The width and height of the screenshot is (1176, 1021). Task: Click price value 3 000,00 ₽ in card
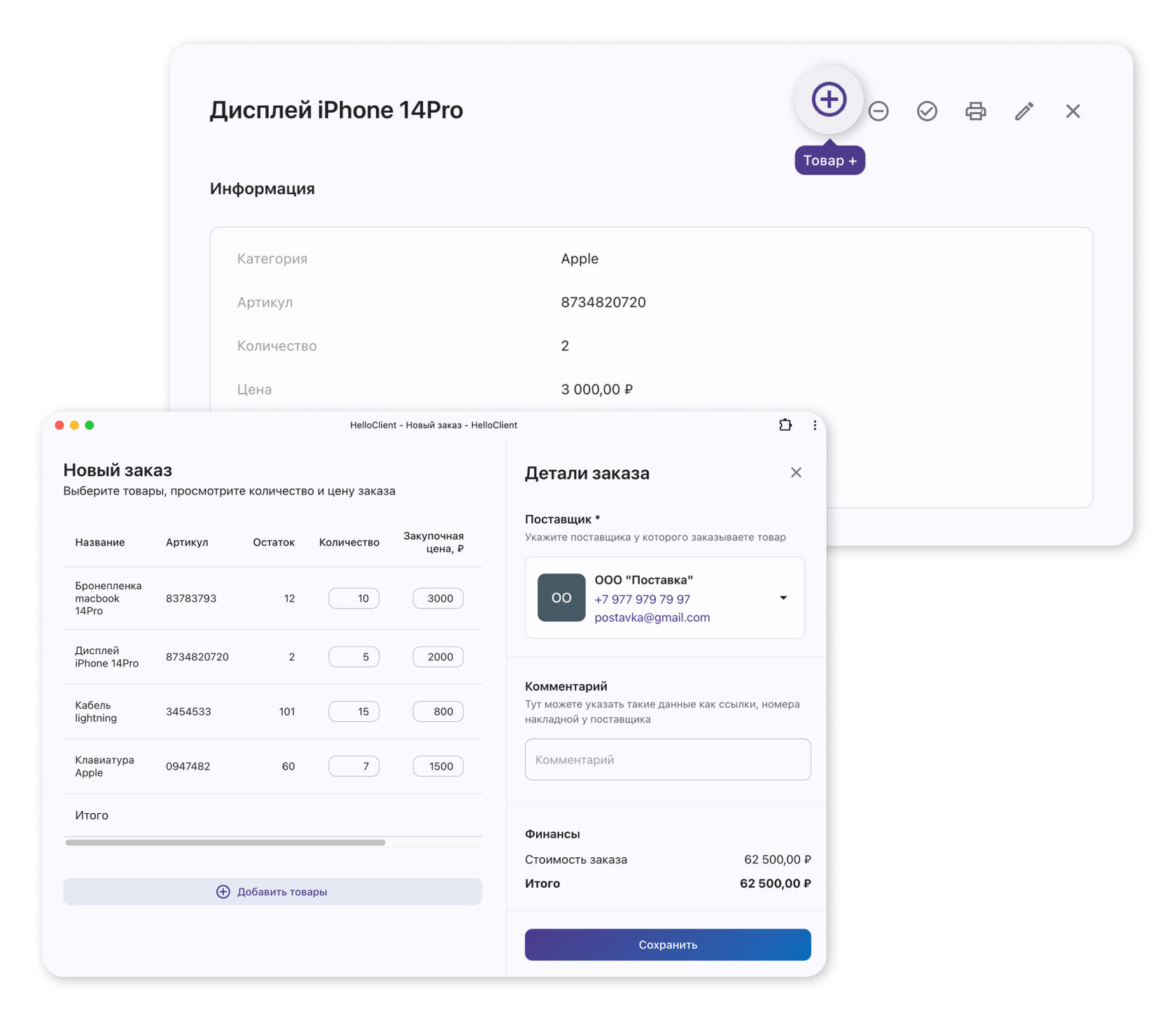click(x=596, y=389)
